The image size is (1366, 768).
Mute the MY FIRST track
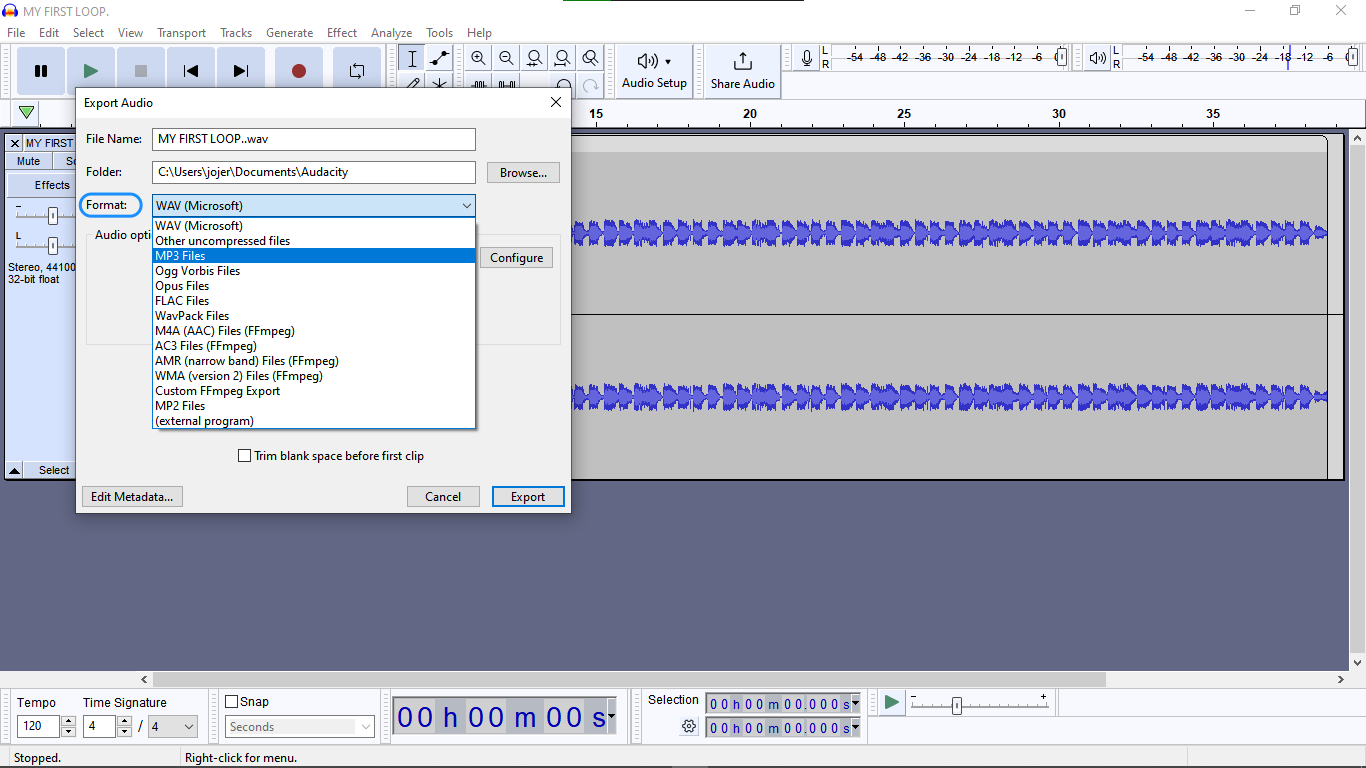[x=27, y=161]
